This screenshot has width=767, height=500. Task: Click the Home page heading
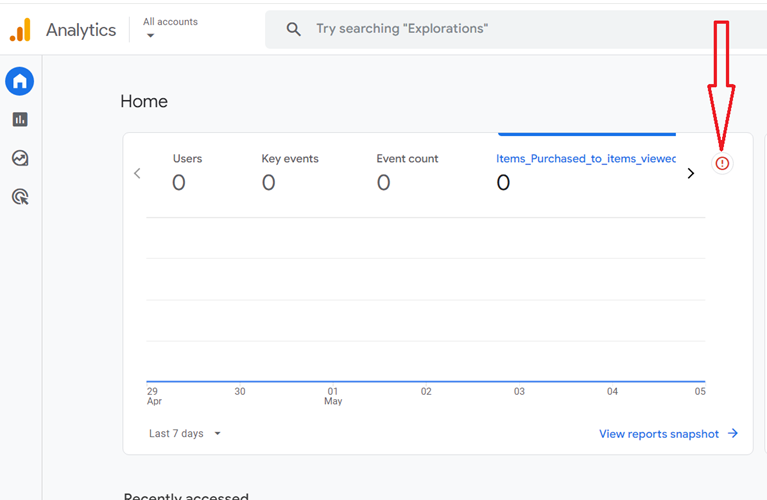pos(144,101)
